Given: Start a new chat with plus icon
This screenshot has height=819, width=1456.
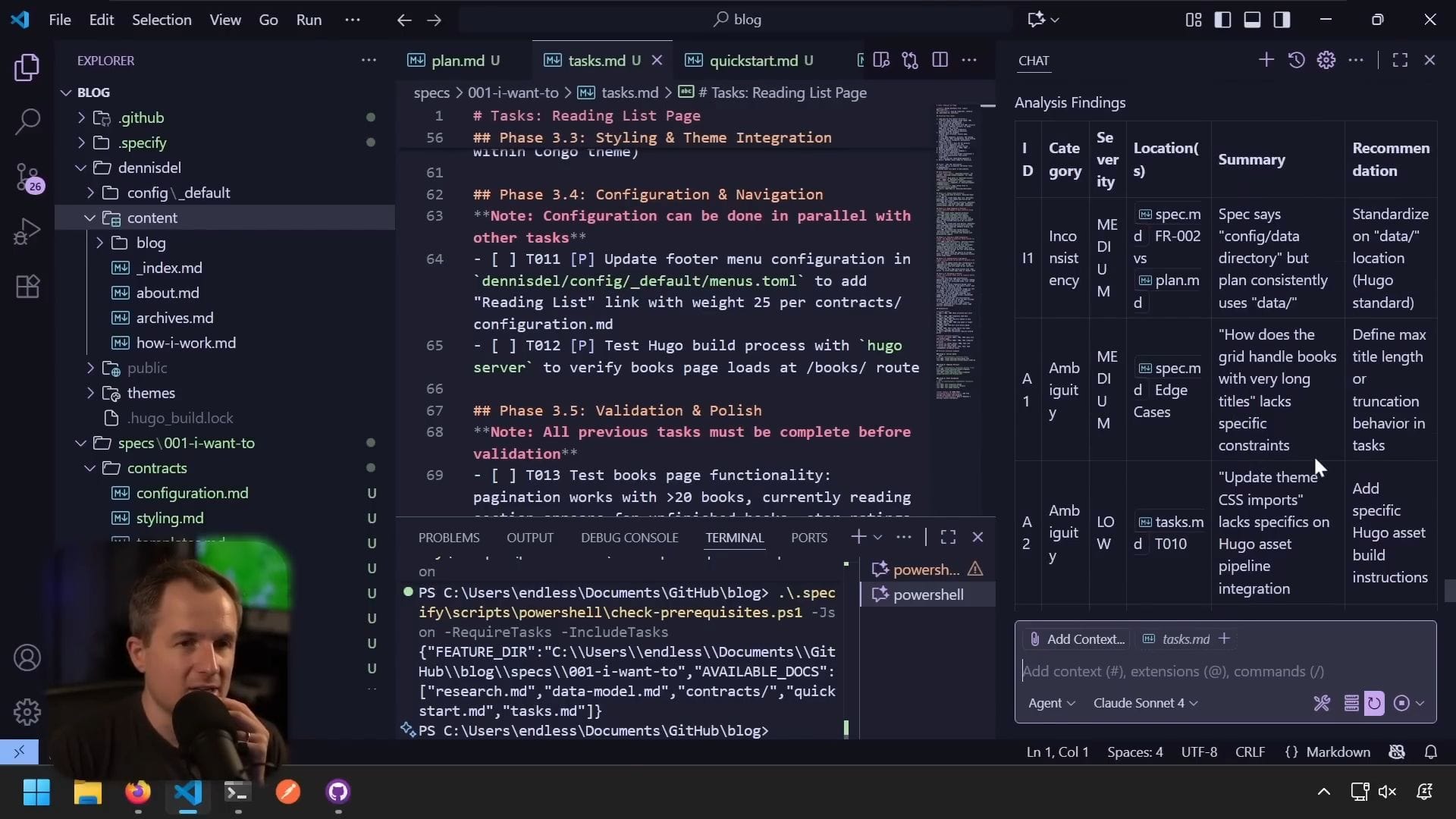Looking at the screenshot, I should (1266, 60).
